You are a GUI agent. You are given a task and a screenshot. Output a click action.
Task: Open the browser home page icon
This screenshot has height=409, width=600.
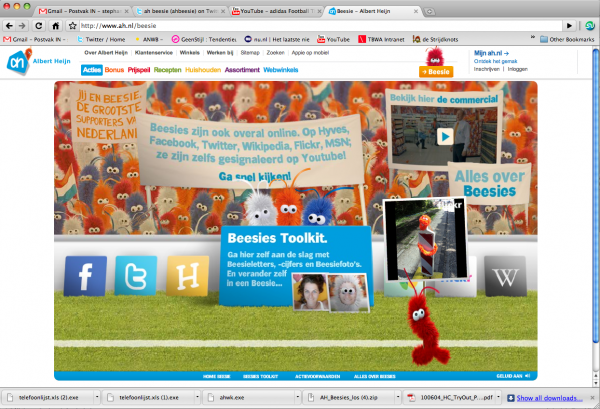coord(56,26)
